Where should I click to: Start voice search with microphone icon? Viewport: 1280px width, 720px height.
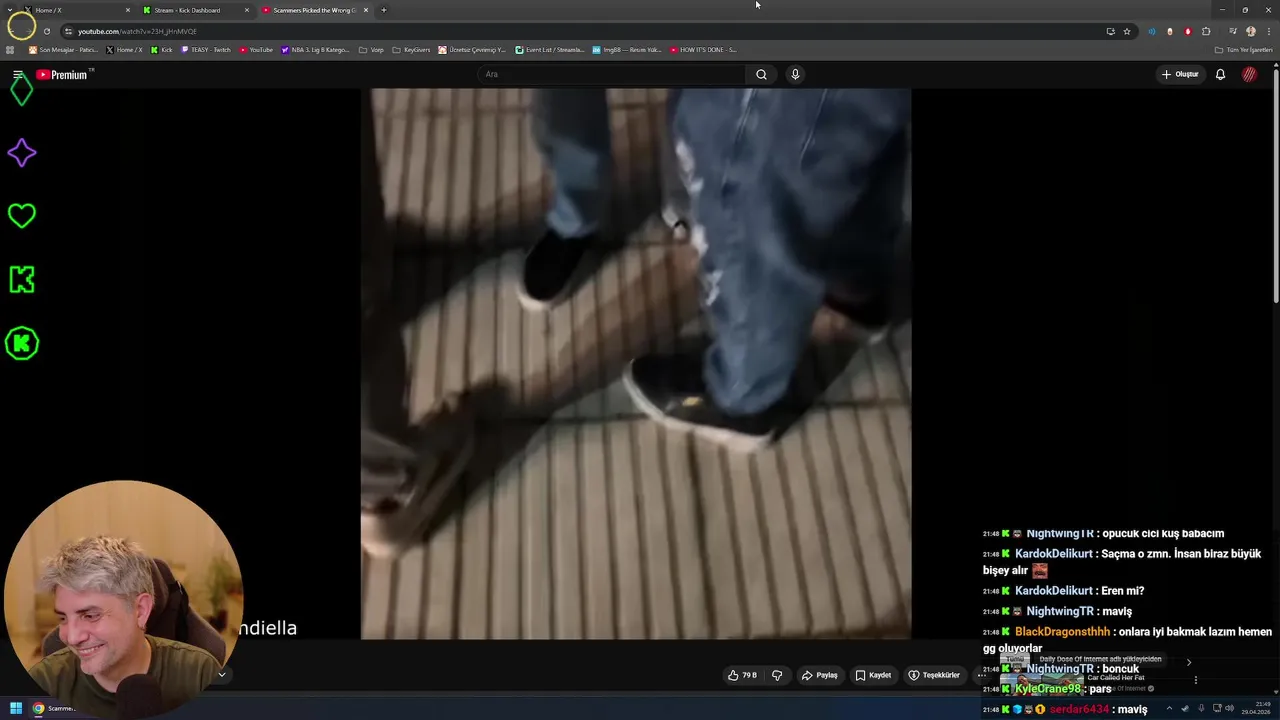[795, 74]
